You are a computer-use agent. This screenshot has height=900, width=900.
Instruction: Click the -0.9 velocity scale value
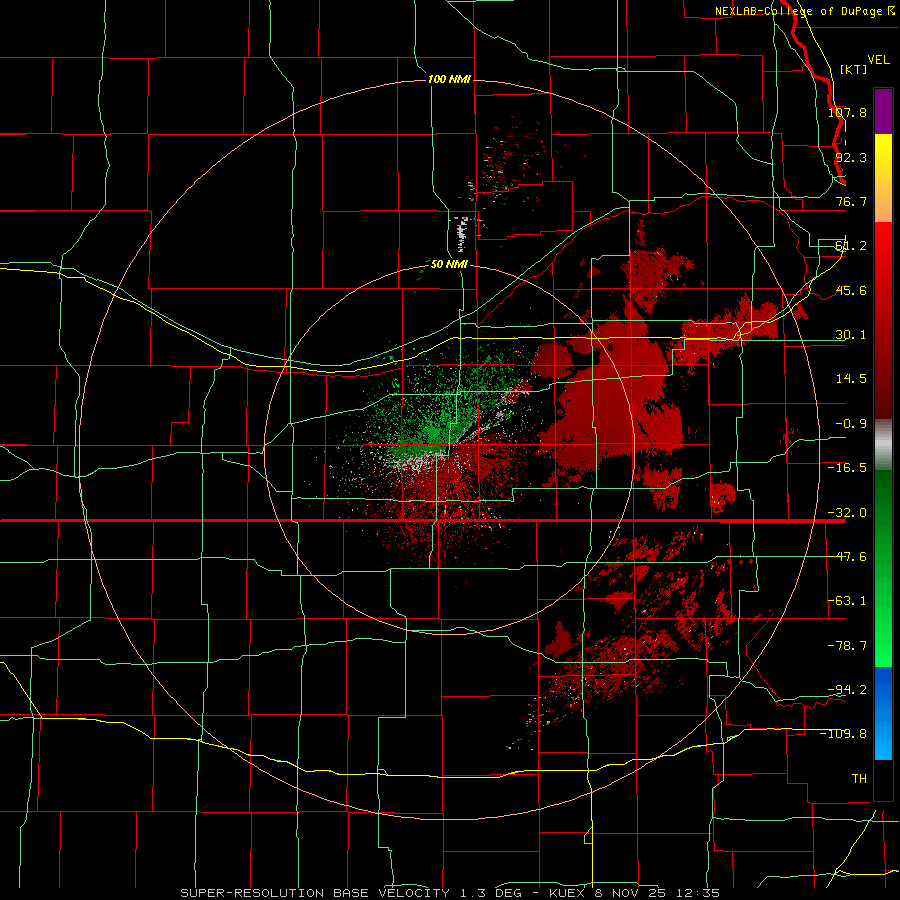(851, 423)
